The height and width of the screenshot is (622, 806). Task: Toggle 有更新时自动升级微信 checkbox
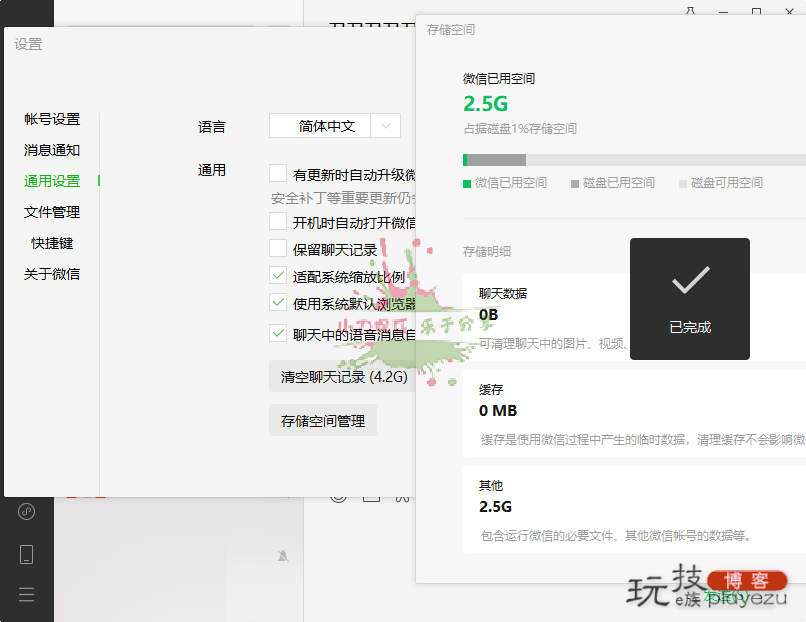coord(278,173)
